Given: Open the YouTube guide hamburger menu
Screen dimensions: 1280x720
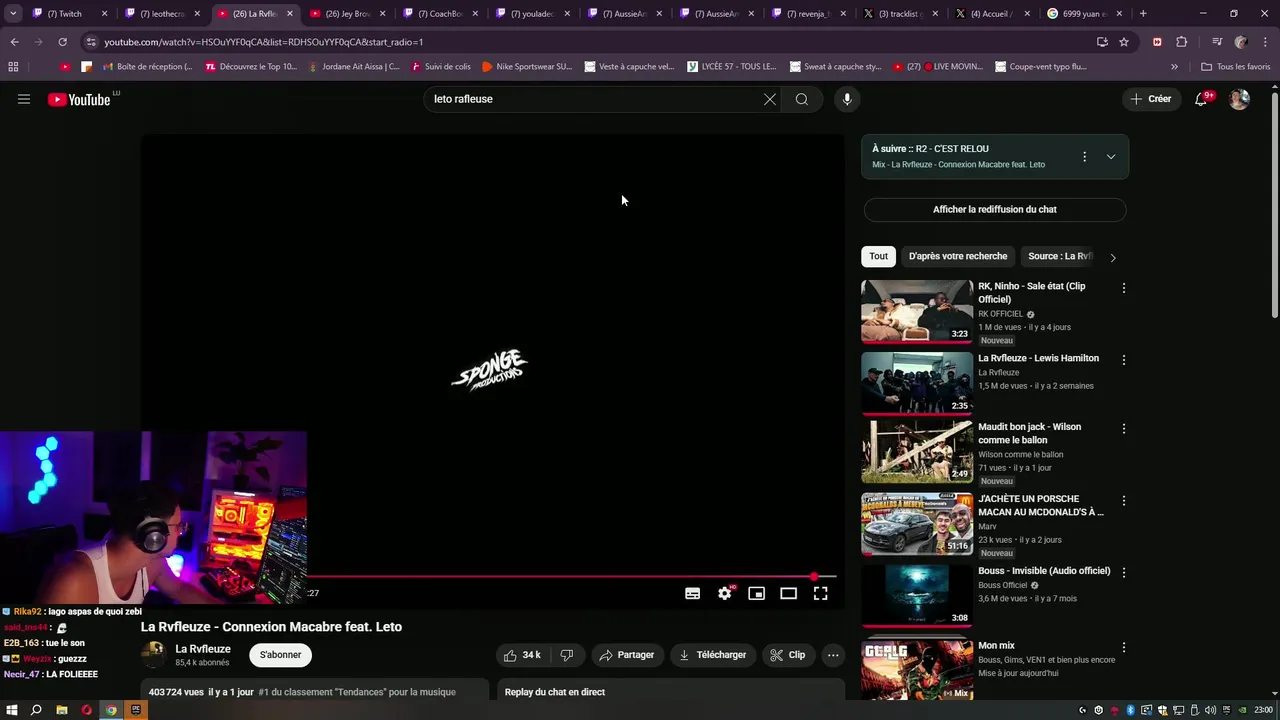Looking at the screenshot, I should (24, 99).
